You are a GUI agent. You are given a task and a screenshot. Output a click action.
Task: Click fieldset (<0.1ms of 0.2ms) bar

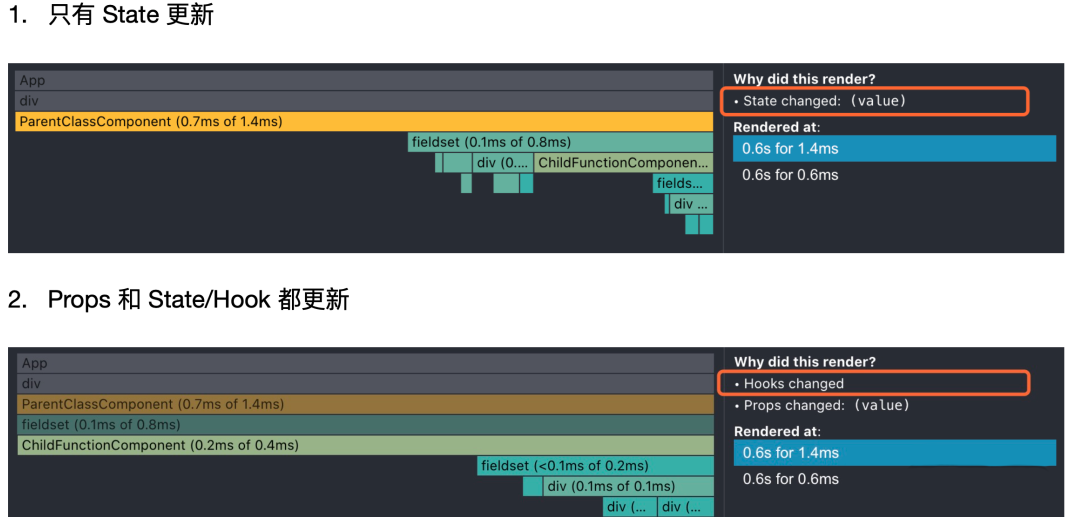tap(595, 466)
